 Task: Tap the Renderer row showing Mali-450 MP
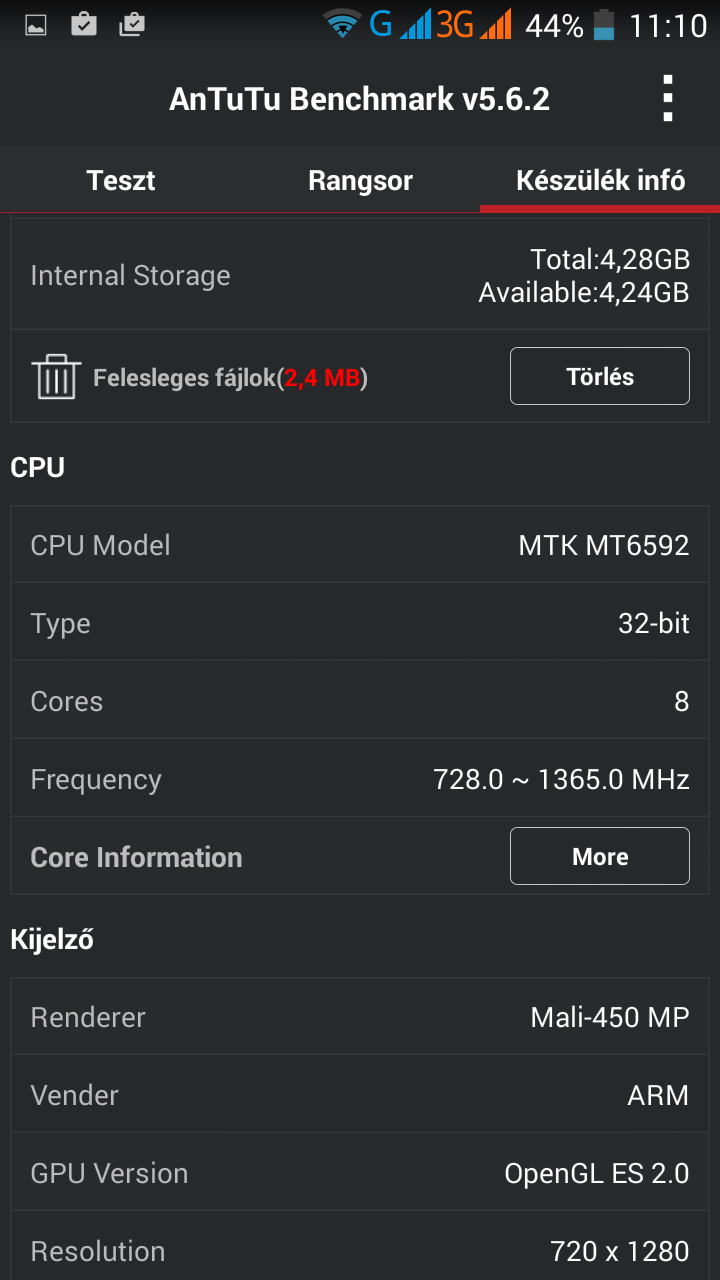360,1016
